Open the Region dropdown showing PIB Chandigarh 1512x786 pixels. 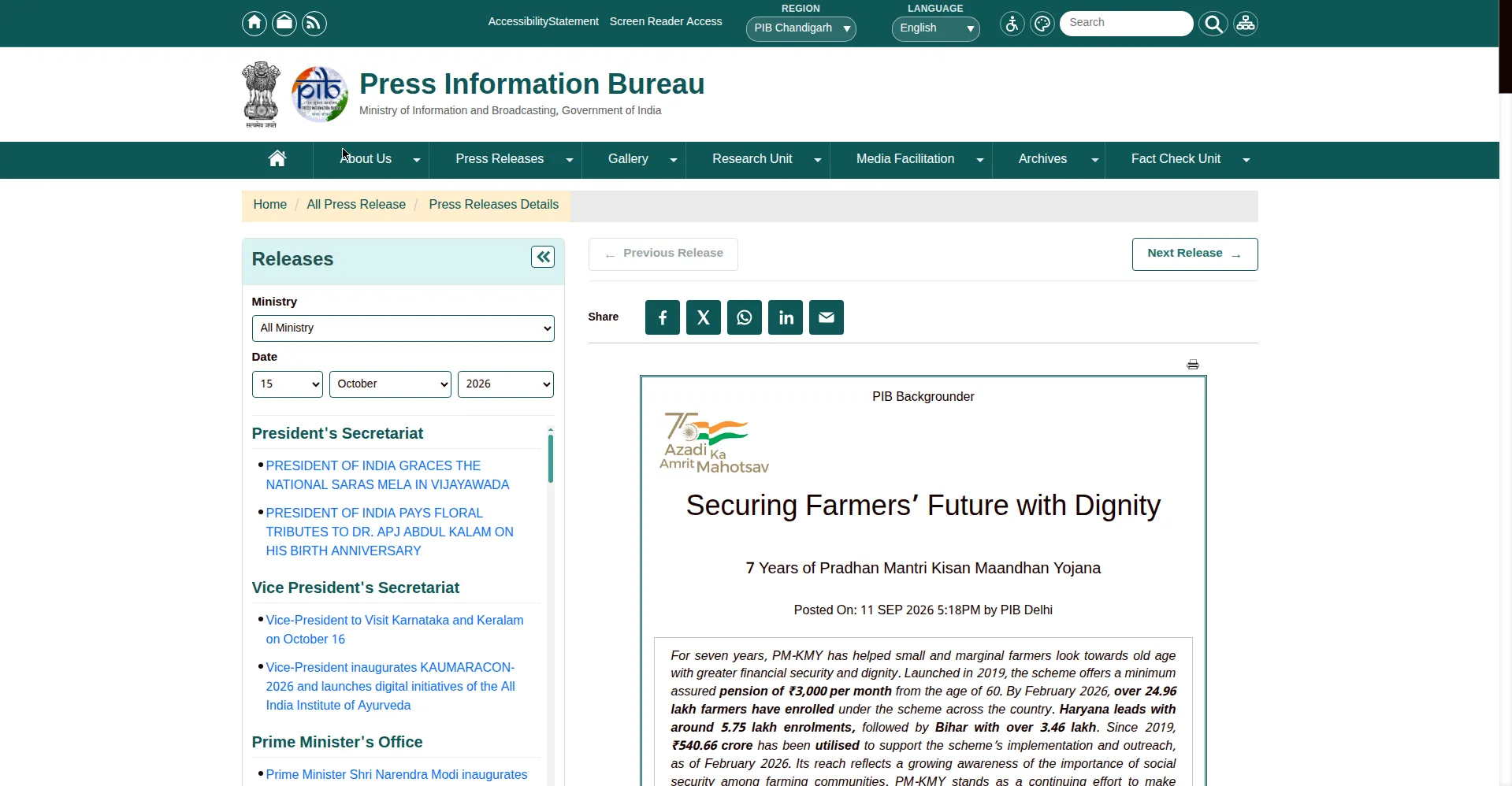[x=801, y=28]
